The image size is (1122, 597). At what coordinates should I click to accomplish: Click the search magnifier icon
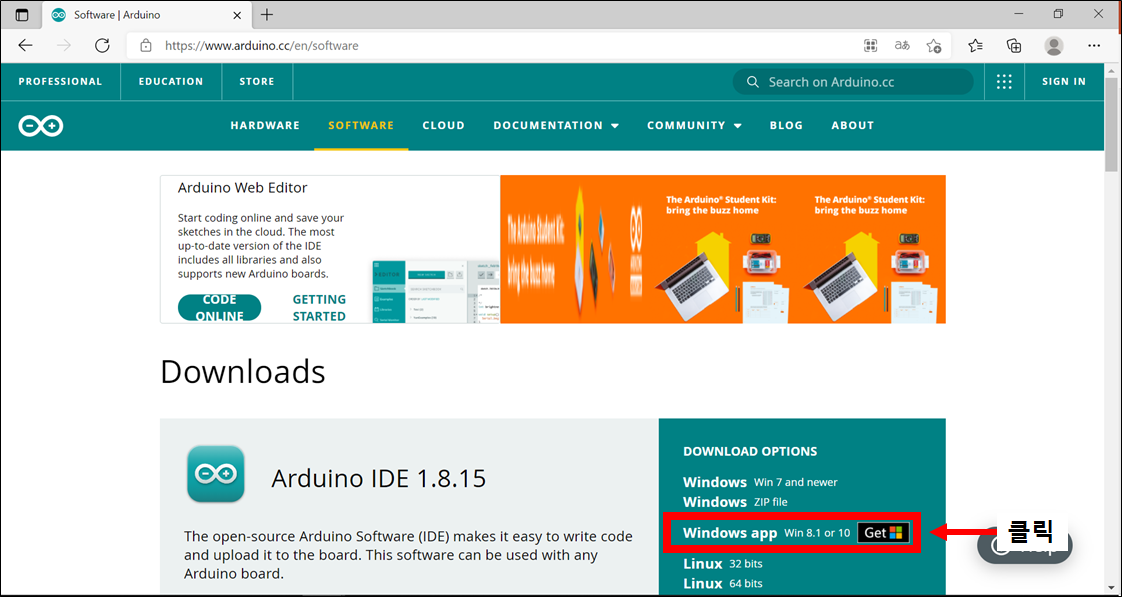(x=752, y=82)
